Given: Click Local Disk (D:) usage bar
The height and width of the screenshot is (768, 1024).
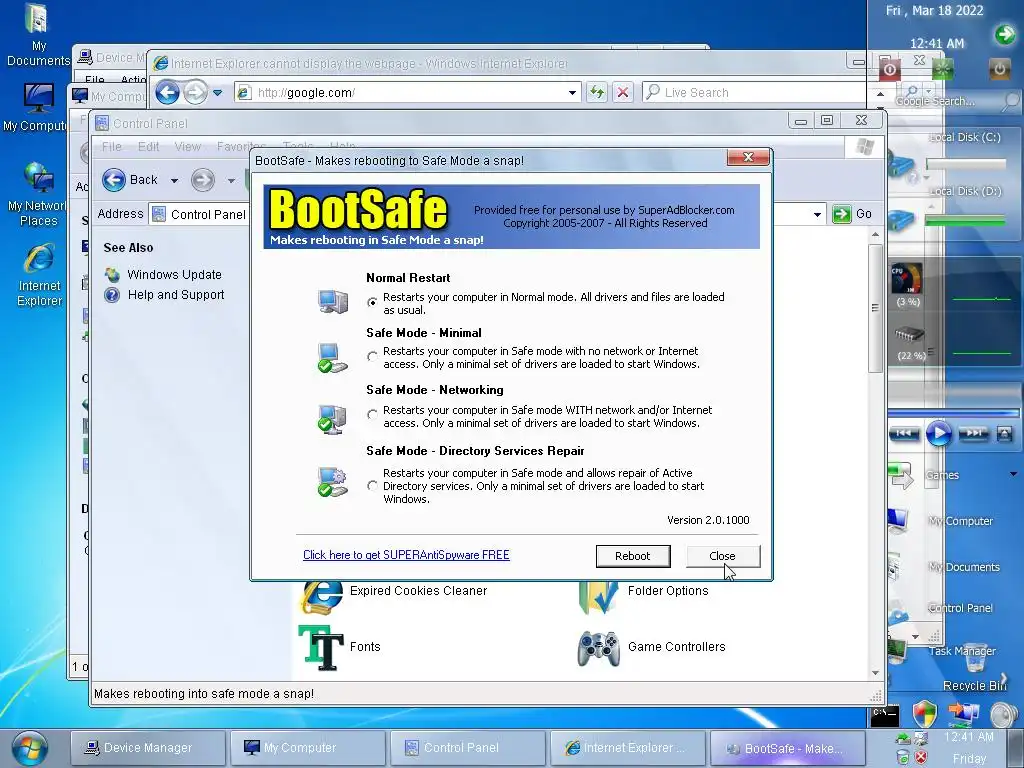Looking at the screenshot, I should click(966, 221).
